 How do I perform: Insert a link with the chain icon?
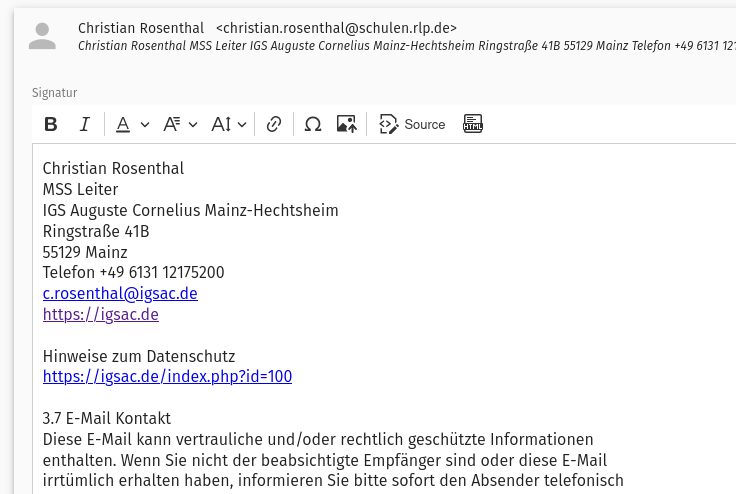click(274, 124)
